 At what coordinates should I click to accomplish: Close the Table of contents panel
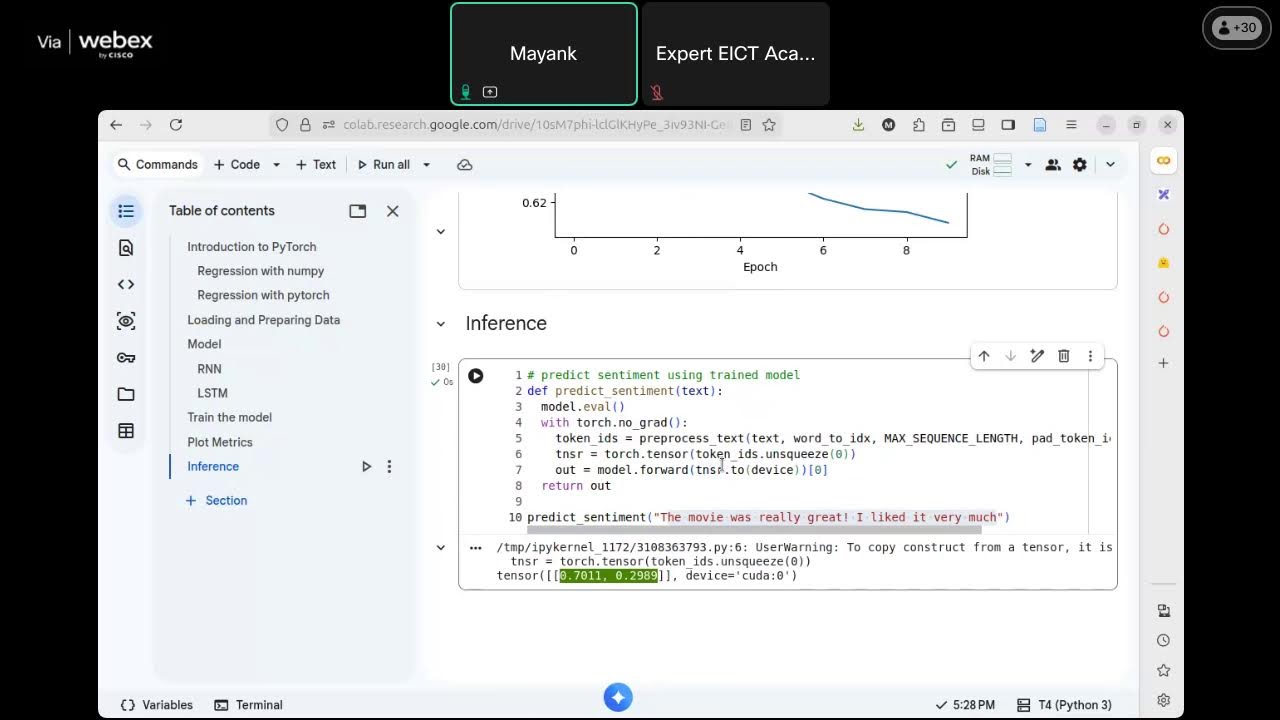393,211
